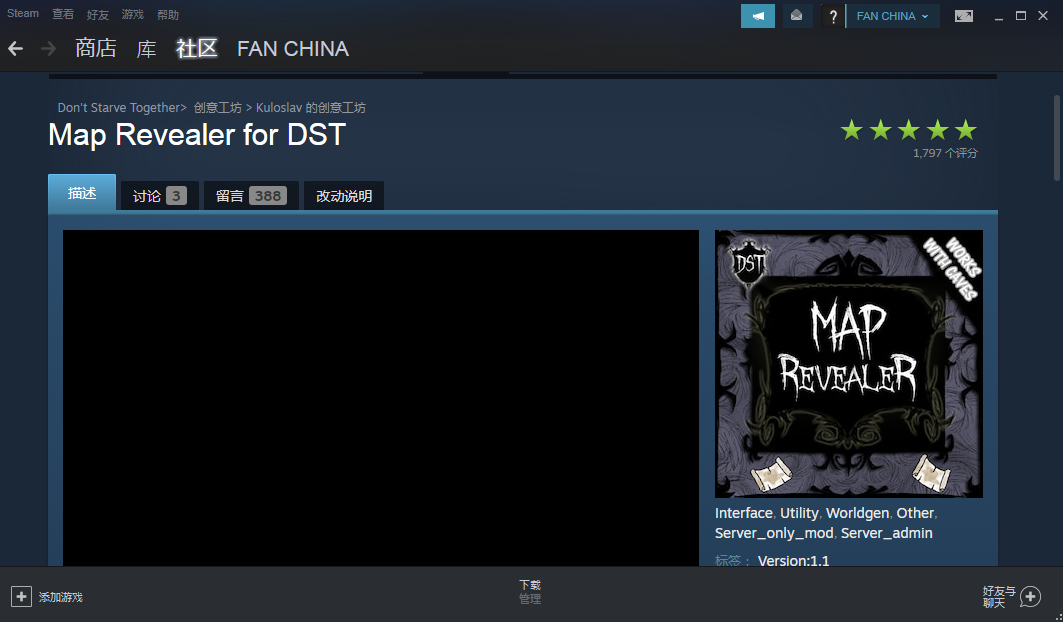
Task: Open the 下载 管理 downloads manager
Action: click(530, 591)
